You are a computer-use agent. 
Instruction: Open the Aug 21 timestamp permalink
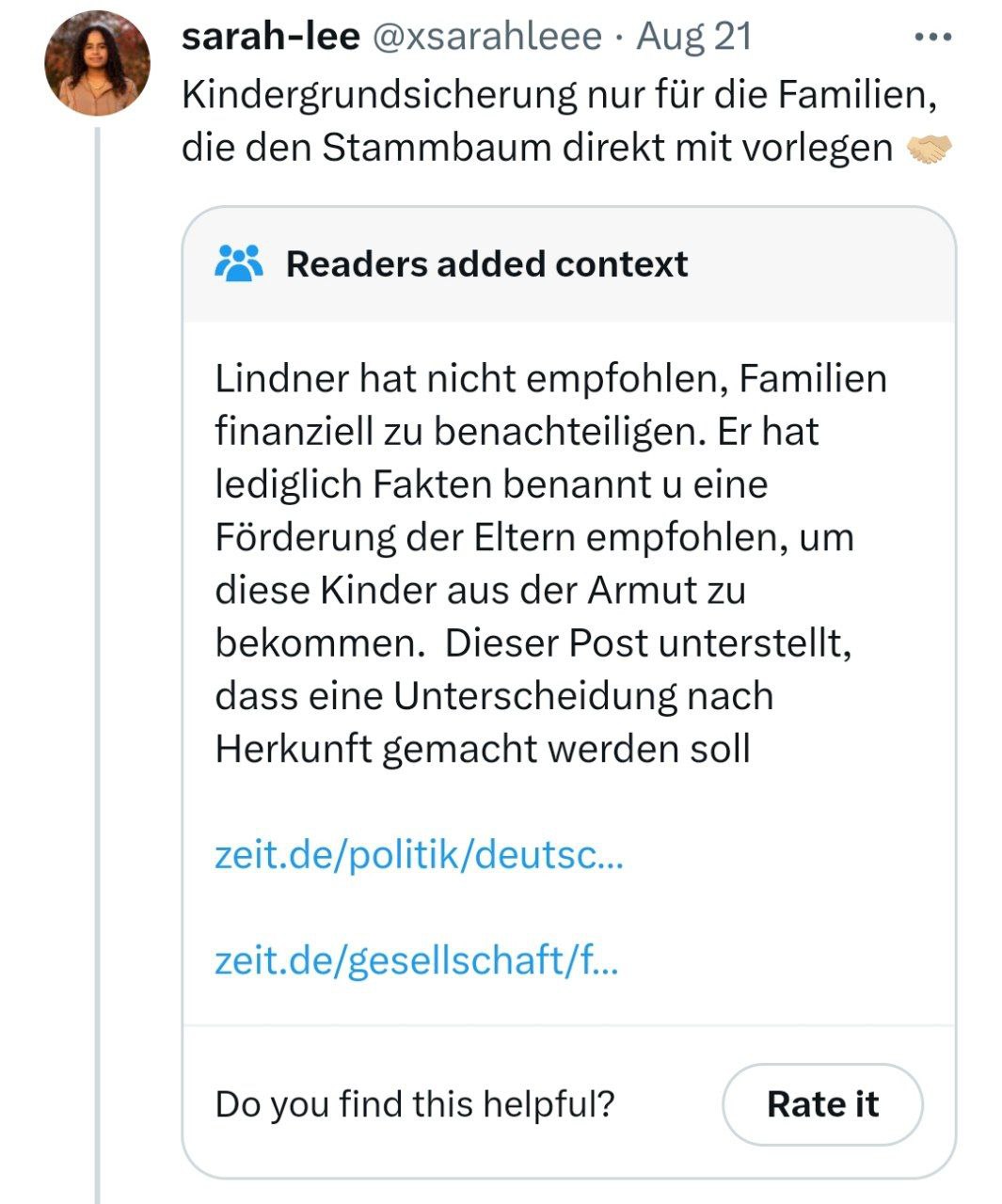pos(694,37)
